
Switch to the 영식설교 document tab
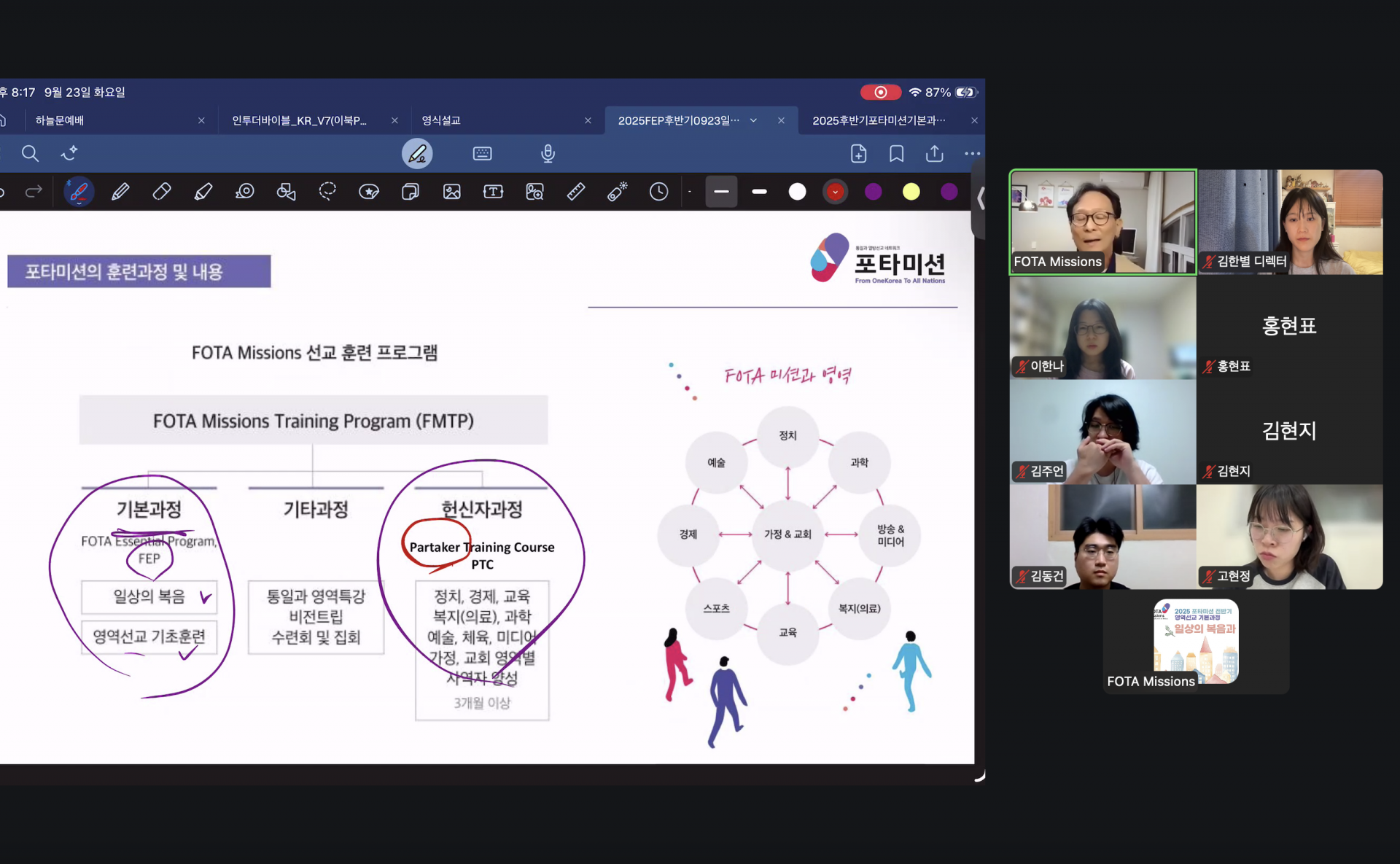pos(441,120)
